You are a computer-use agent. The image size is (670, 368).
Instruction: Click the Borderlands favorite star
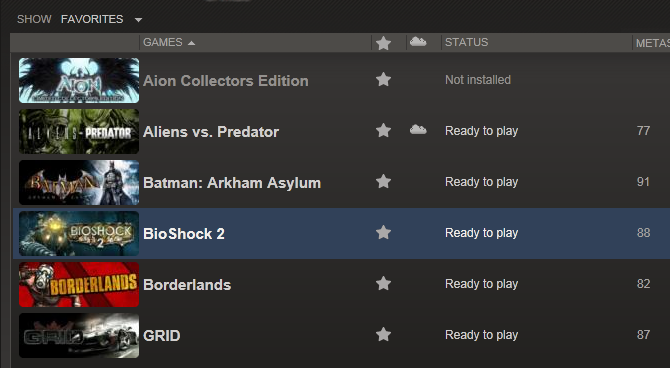point(383,283)
